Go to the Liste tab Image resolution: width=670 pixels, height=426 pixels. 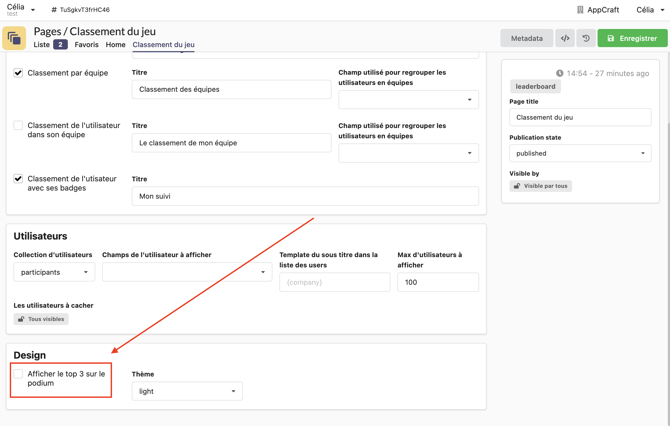pyautogui.click(x=41, y=45)
